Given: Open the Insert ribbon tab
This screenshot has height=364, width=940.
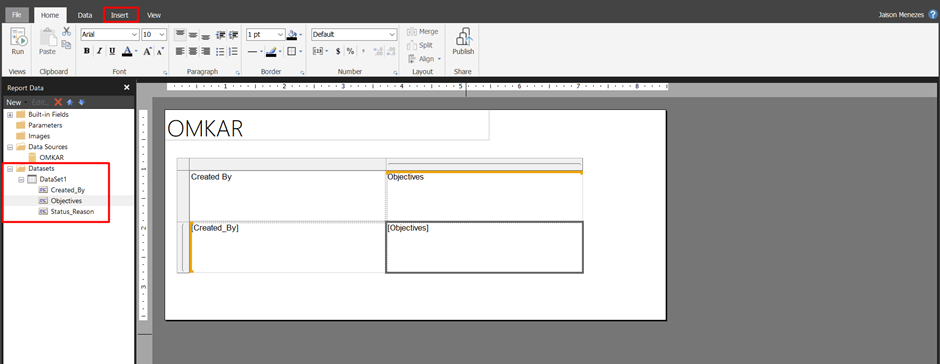Looking at the screenshot, I should [x=120, y=15].
